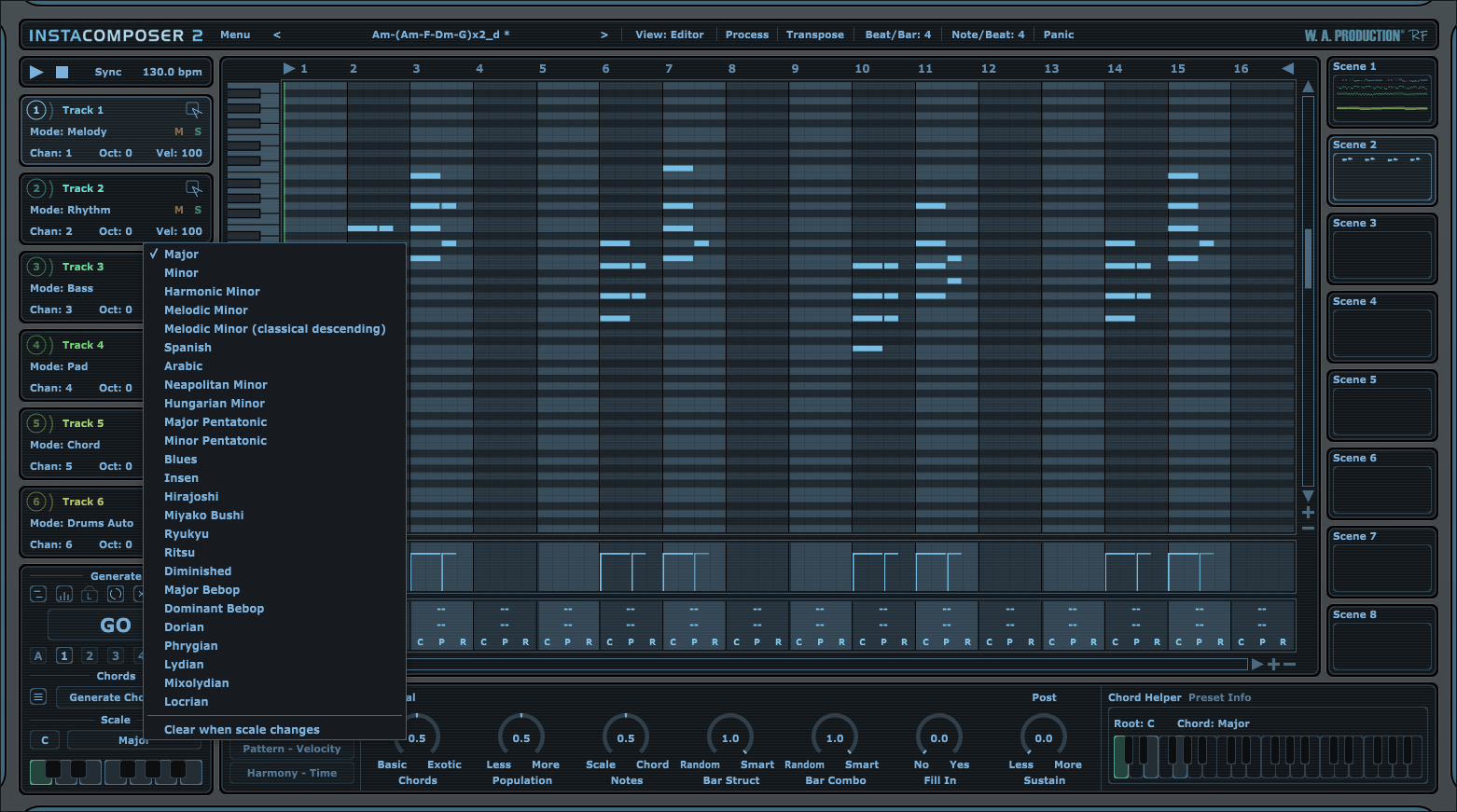Solo Track 1
Viewport: 1457px width, 812px height.
point(198,131)
